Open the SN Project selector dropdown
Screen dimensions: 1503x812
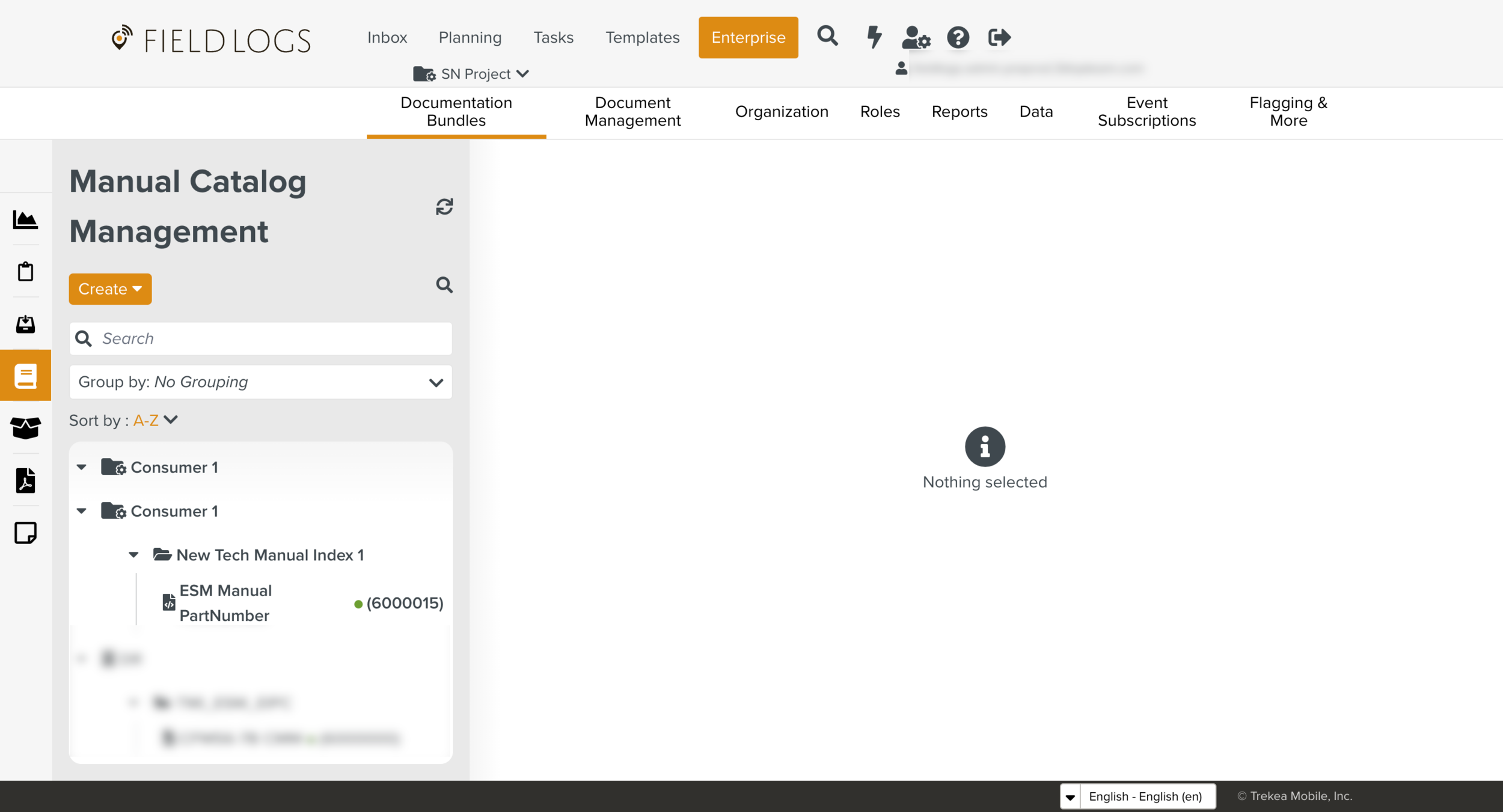click(x=471, y=74)
